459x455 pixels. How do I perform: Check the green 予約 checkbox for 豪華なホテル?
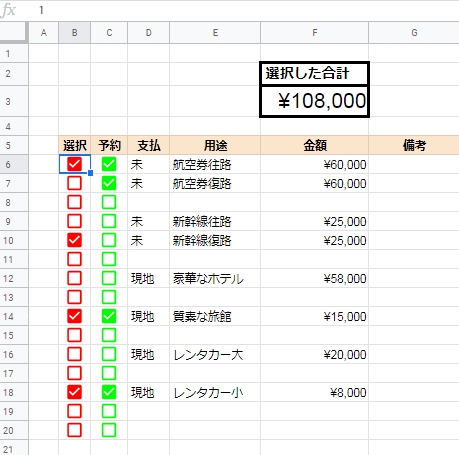pyautogui.click(x=109, y=278)
